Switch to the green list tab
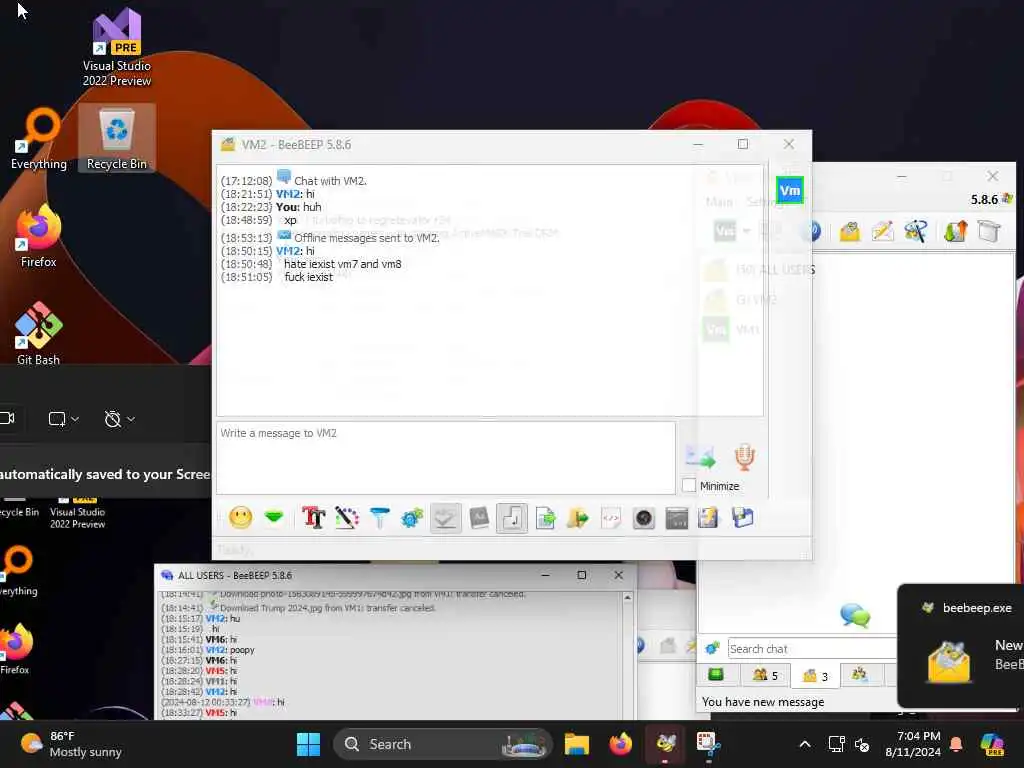 (x=716, y=675)
